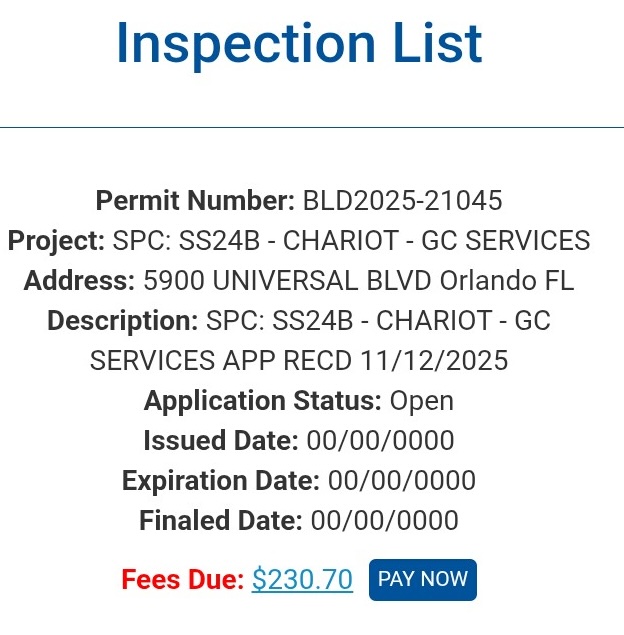Select the Permit Number label
The image size is (624, 635).
click(195, 201)
